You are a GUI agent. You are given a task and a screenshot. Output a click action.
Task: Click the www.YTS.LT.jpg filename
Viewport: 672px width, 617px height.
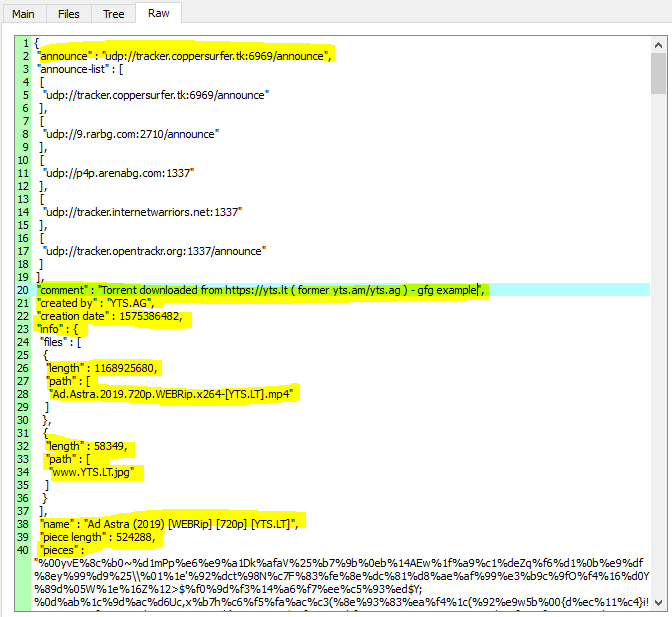[92, 472]
